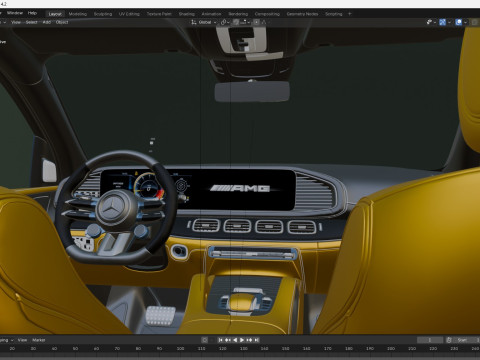Switch to the Layout workspace tab
This screenshot has height=360, width=480.
[x=55, y=14]
